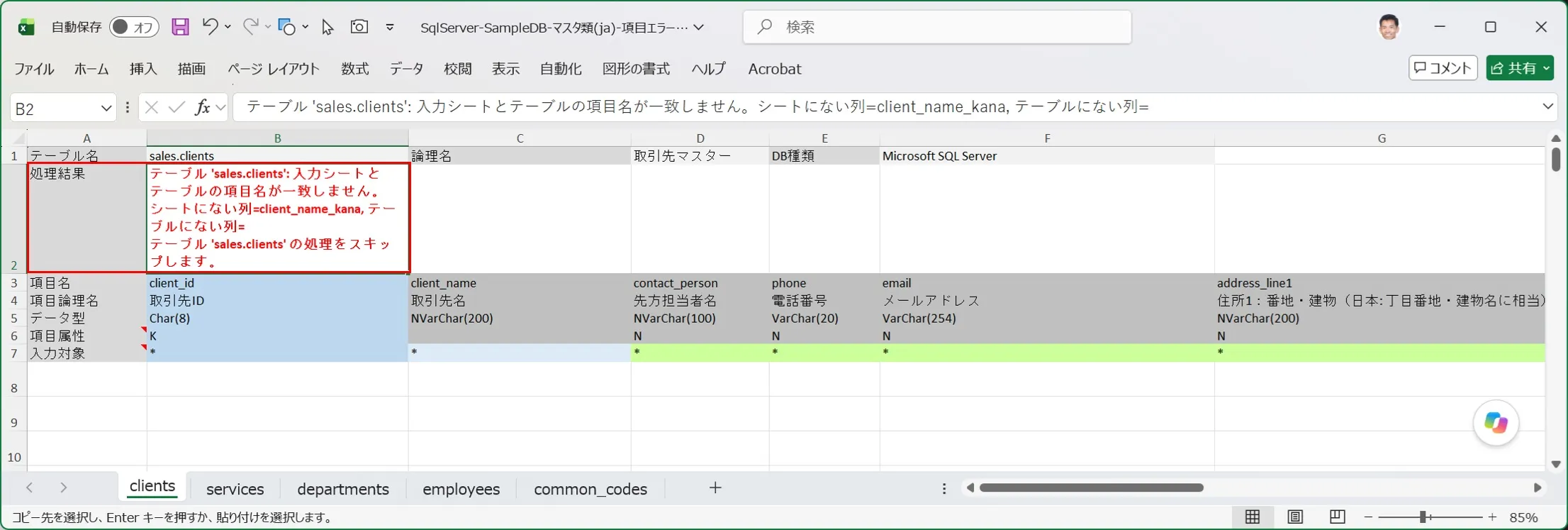Click the コメント button
1568x530 pixels.
click(x=1443, y=68)
